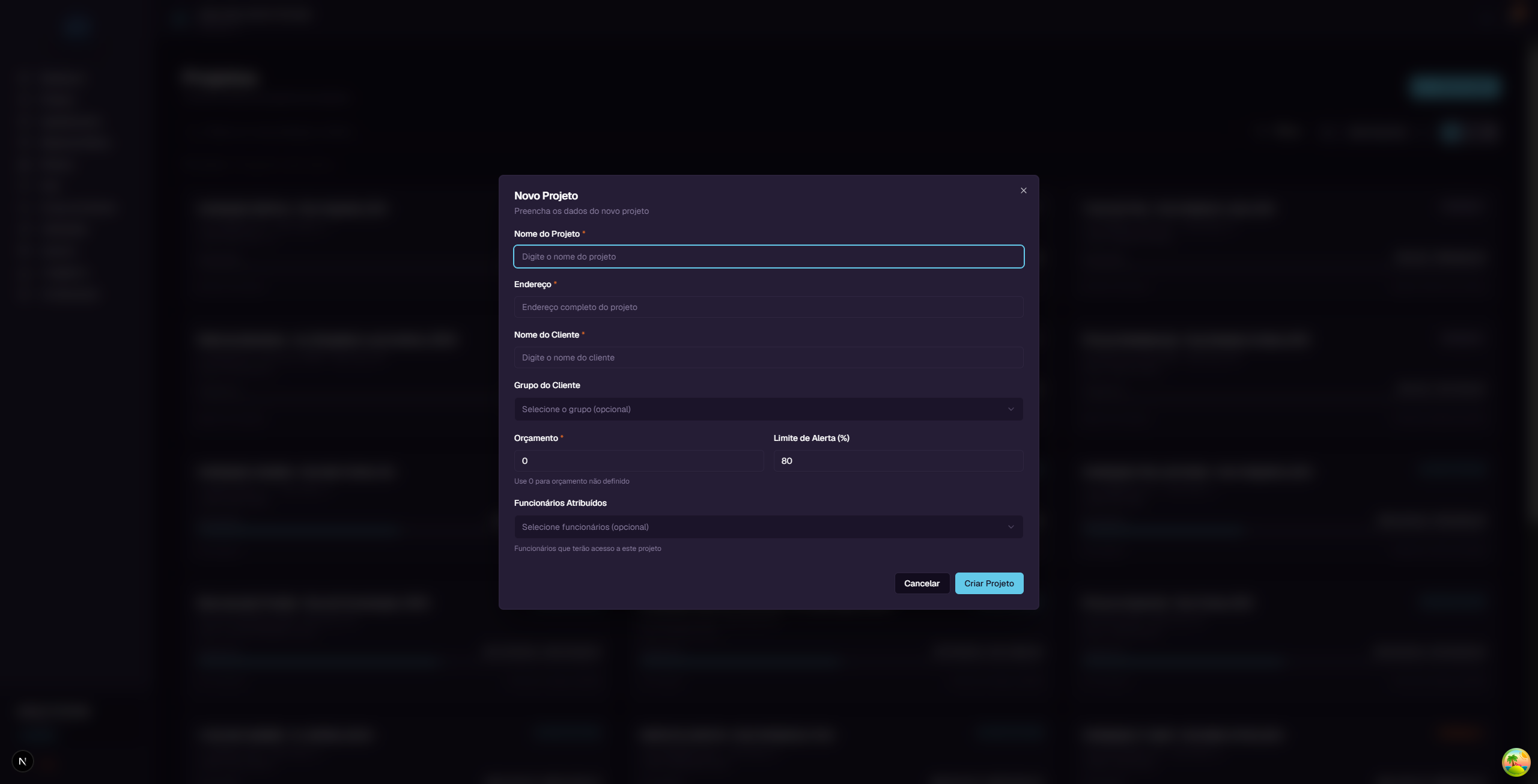Screen dimensions: 1538x784
Task: Open the Grupo do Cliente dropdown
Action: coord(768,409)
